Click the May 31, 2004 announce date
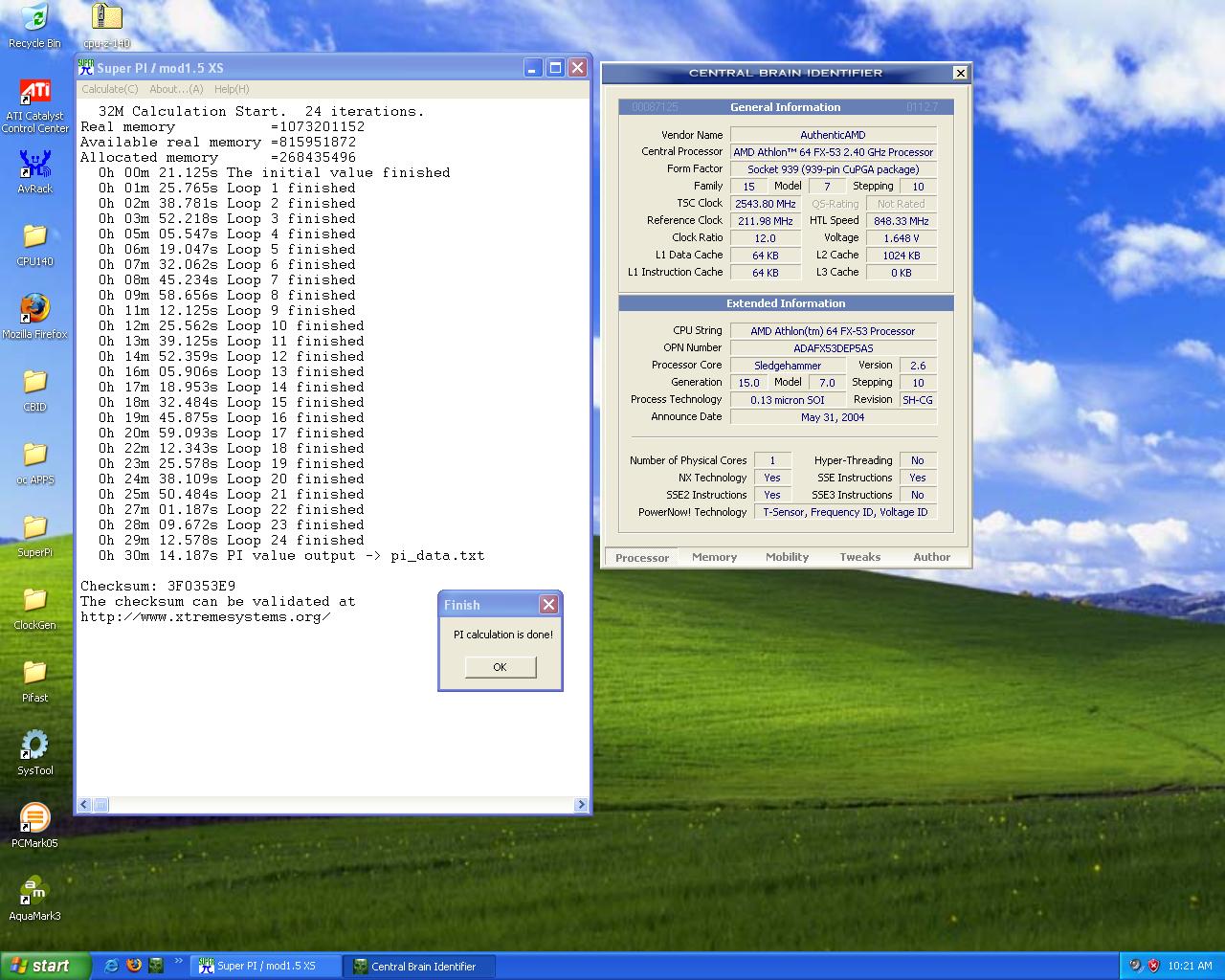 point(834,417)
